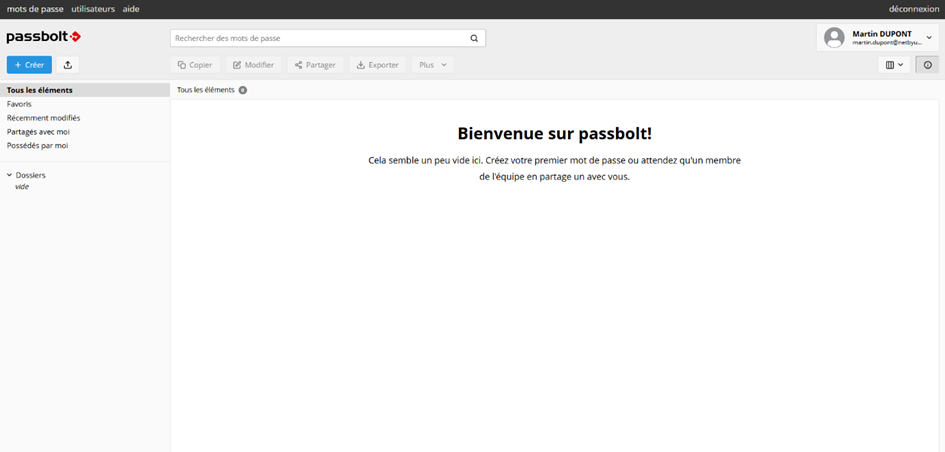945x452 pixels.
Task: Open the columns view dropdown
Action: (x=894, y=65)
